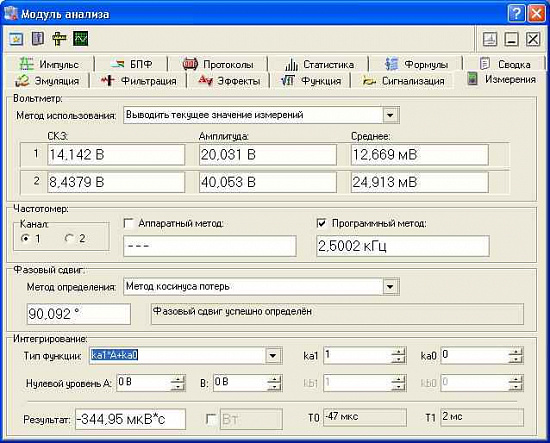Click the help question mark button

click(x=516, y=14)
